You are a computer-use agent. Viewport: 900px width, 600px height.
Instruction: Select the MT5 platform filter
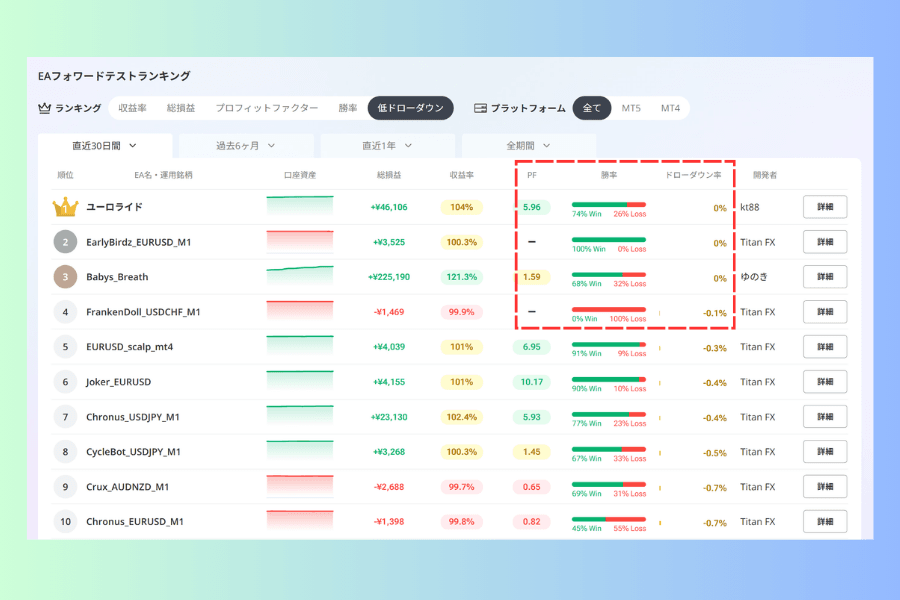point(631,108)
